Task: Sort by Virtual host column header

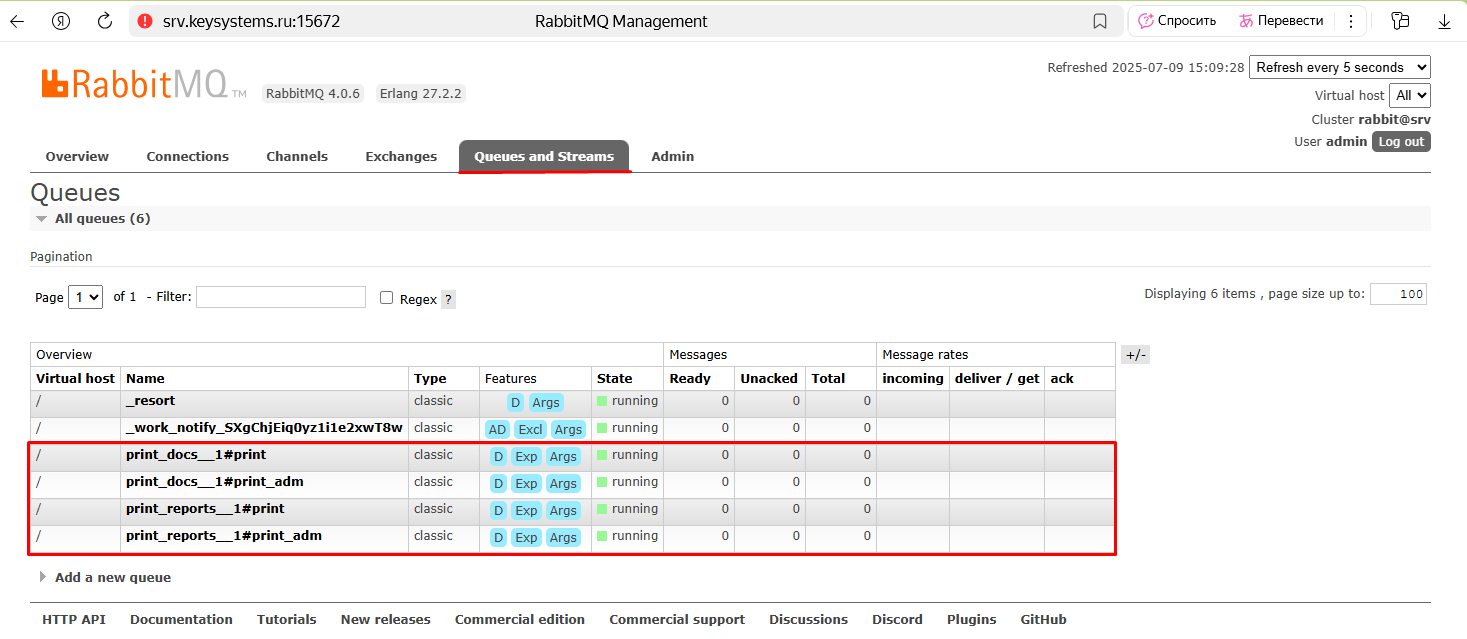Action: (x=76, y=379)
